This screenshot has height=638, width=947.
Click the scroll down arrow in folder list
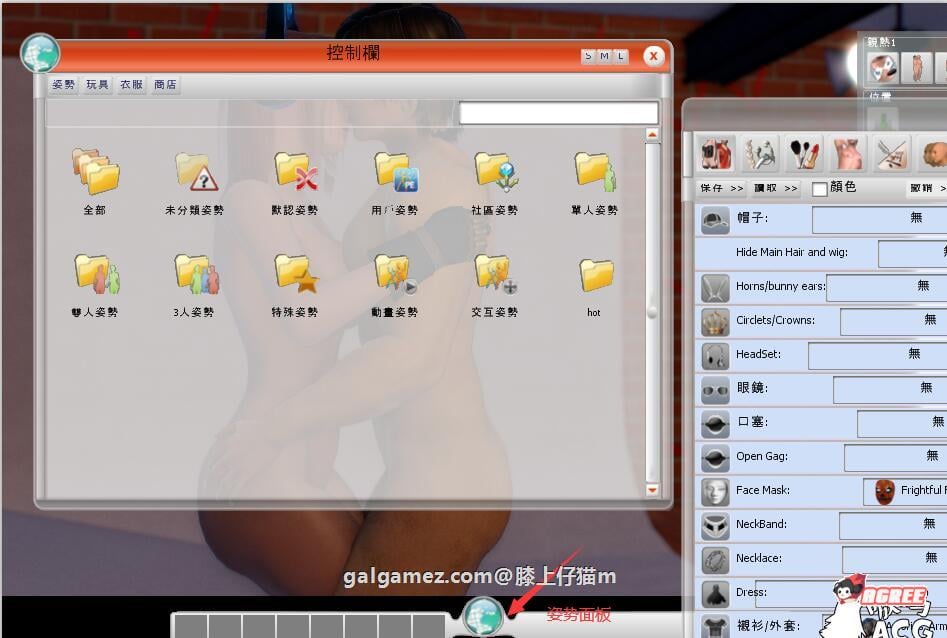[653, 490]
